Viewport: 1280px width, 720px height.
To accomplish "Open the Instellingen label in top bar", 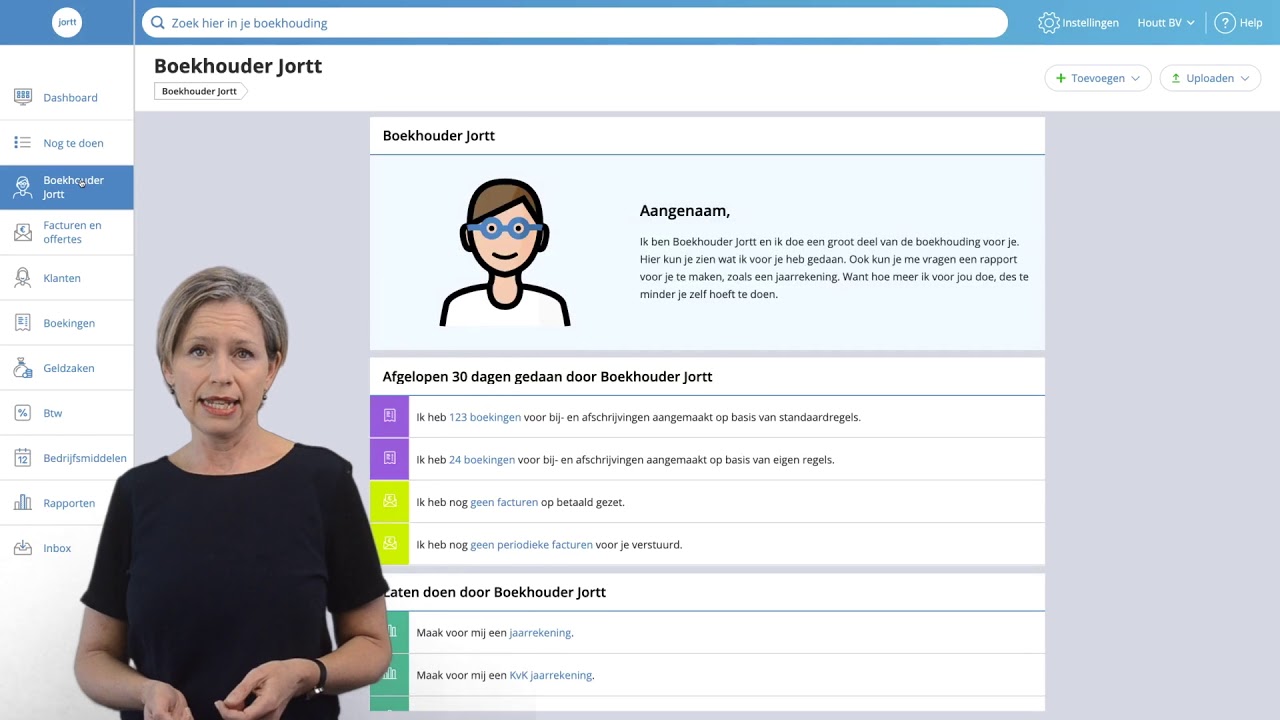I will pos(1091,22).
